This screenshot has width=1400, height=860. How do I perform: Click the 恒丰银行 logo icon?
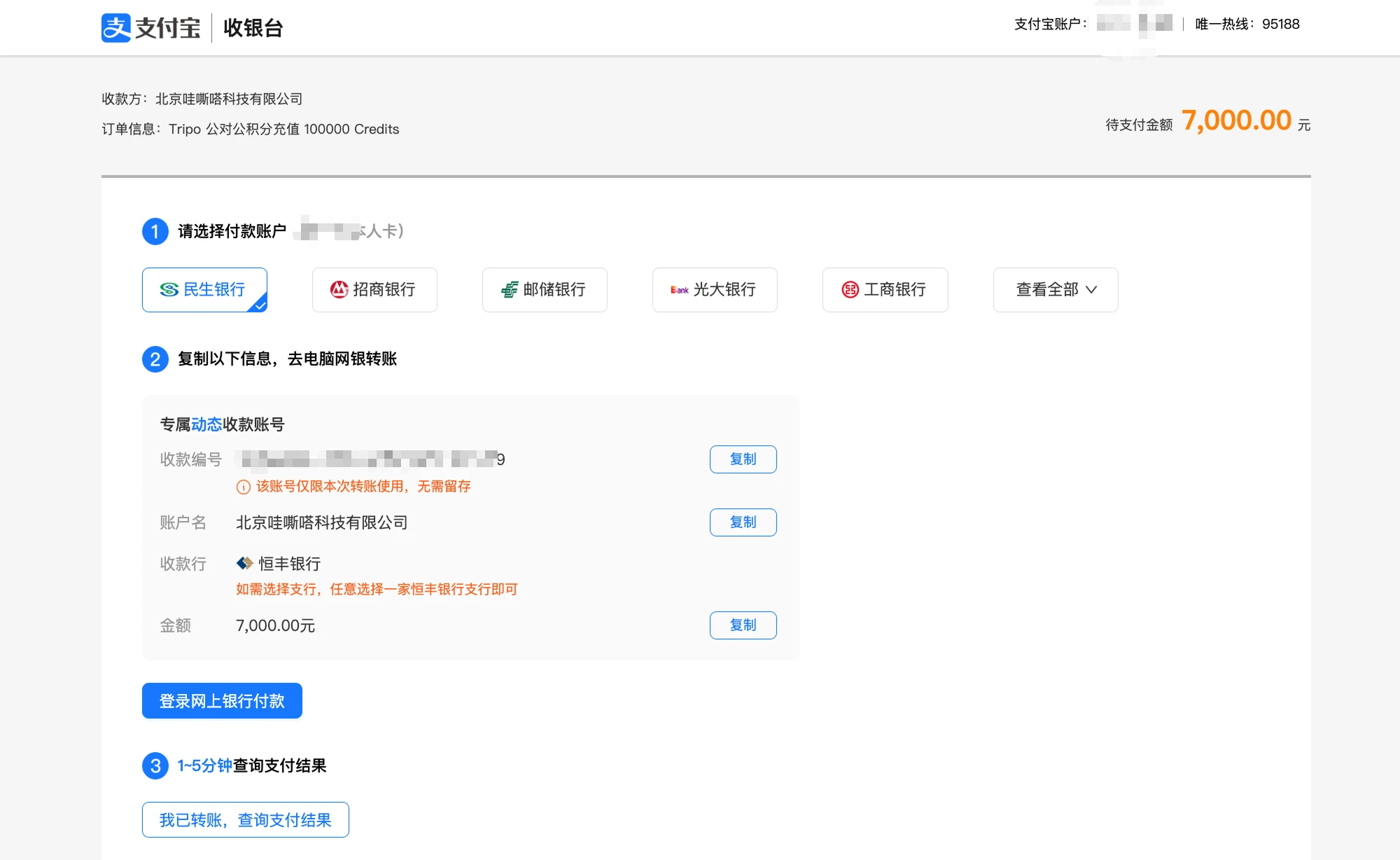(244, 564)
